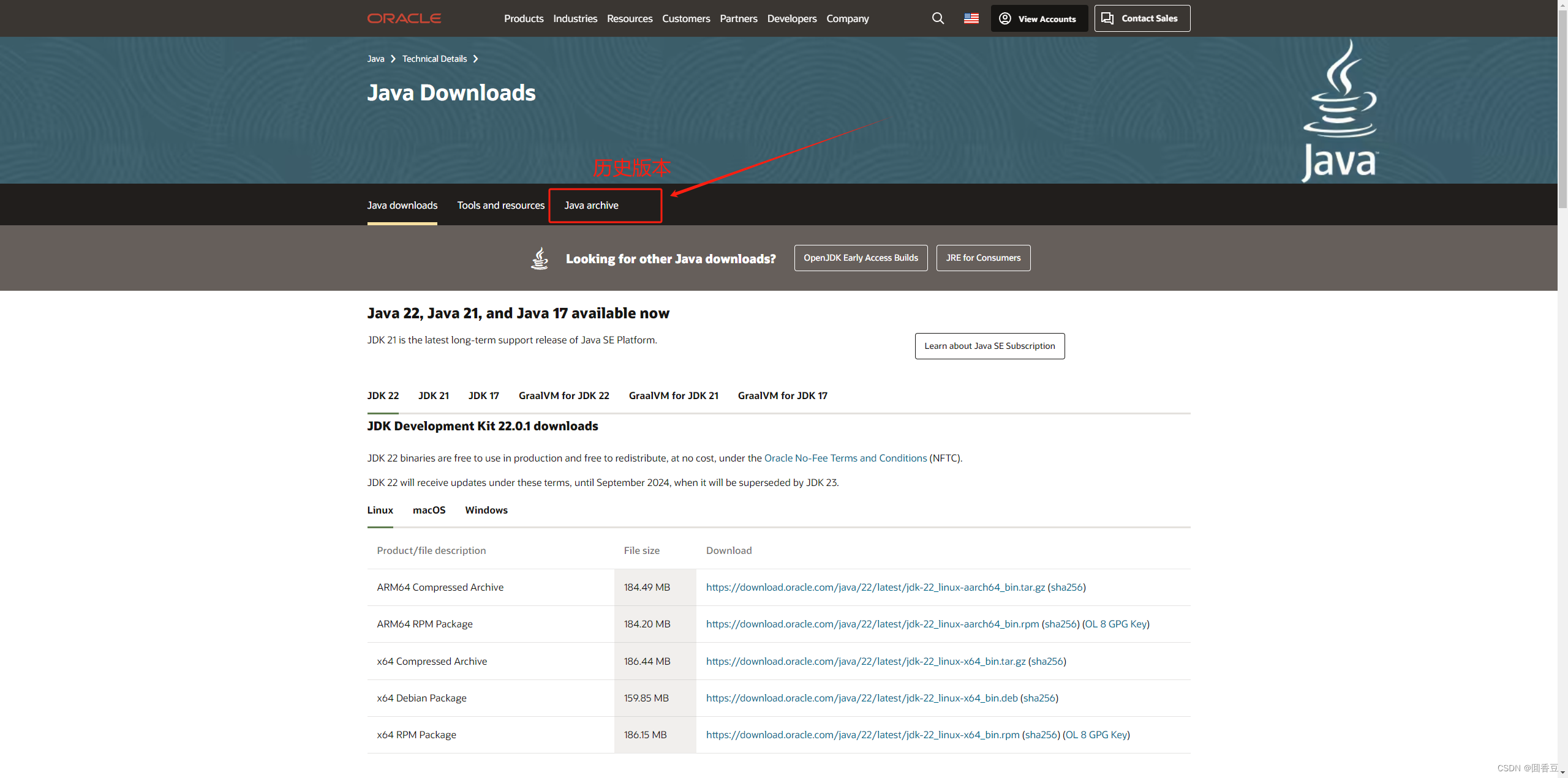This screenshot has width=1568, height=778.
Task: Click the Oracle logo
Action: pyautogui.click(x=404, y=18)
